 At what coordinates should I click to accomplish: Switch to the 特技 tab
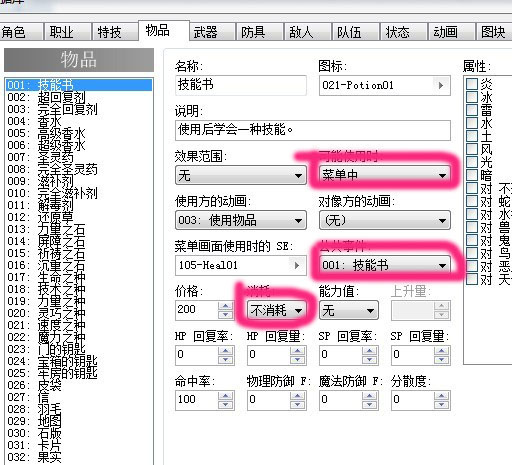[x=115, y=32]
